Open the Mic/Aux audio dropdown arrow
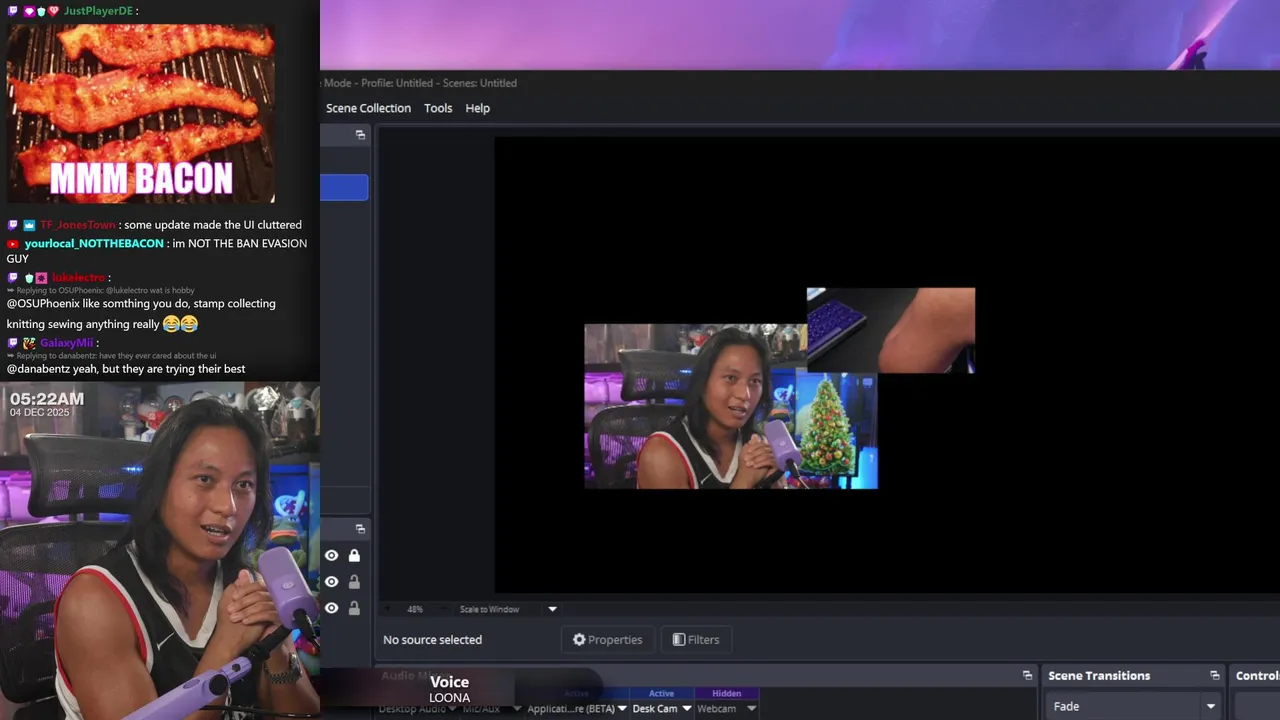The image size is (1280, 720). (x=517, y=709)
